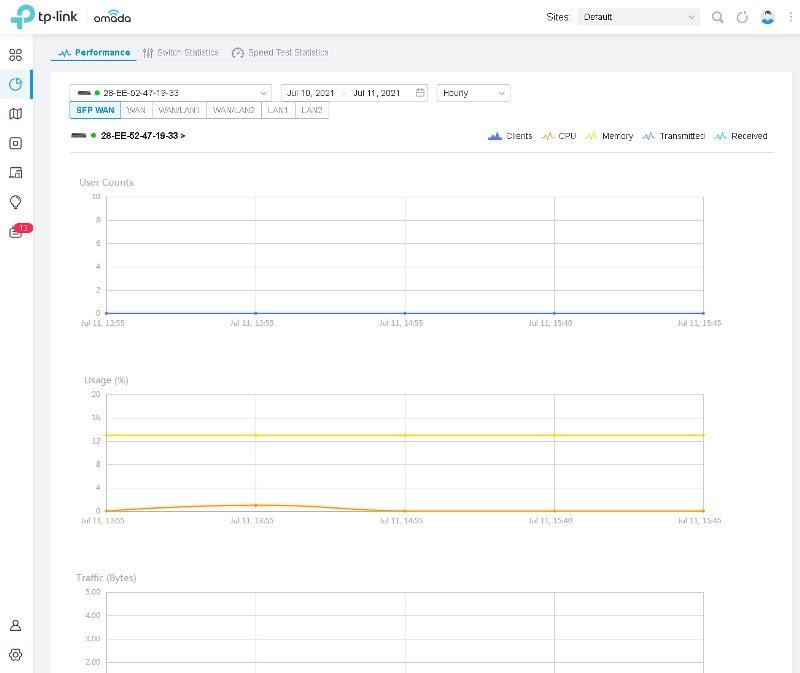
Task: Open the Devices sidebar icon
Action: 16,143
